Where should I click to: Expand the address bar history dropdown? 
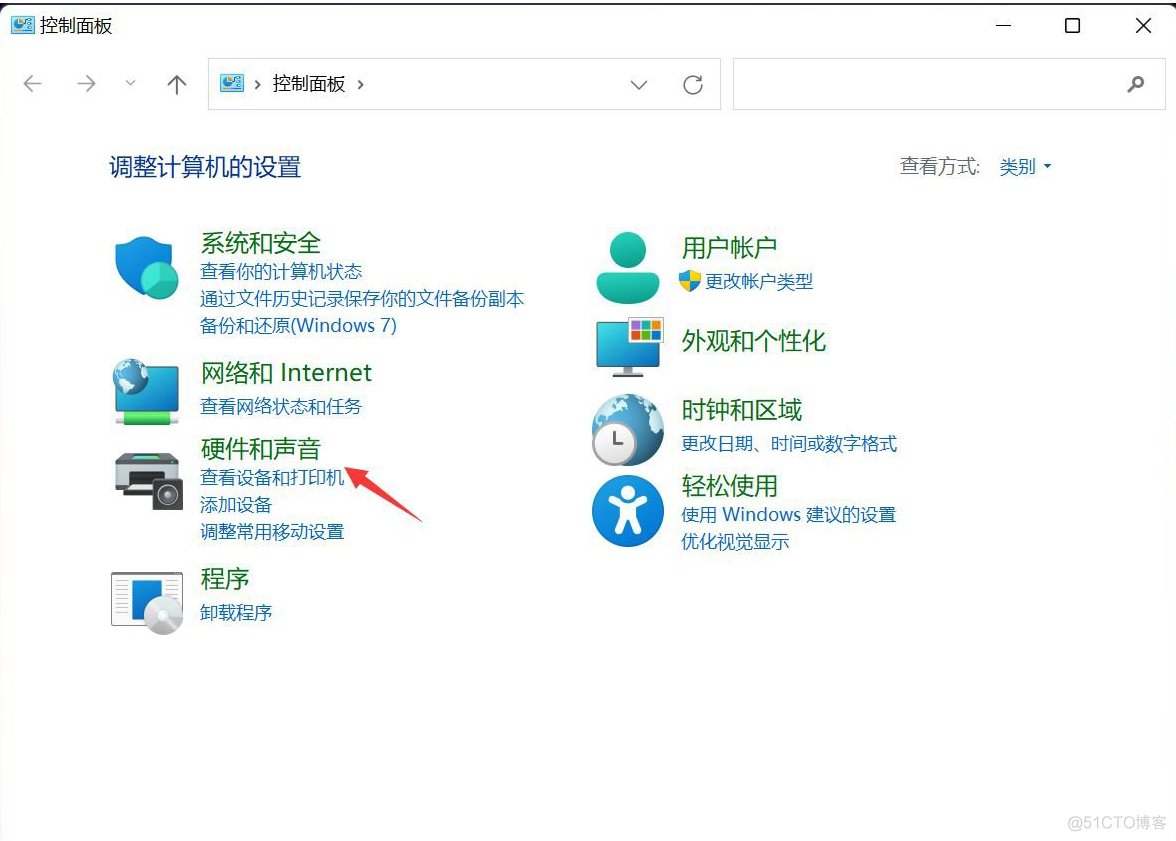click(639, 85)
